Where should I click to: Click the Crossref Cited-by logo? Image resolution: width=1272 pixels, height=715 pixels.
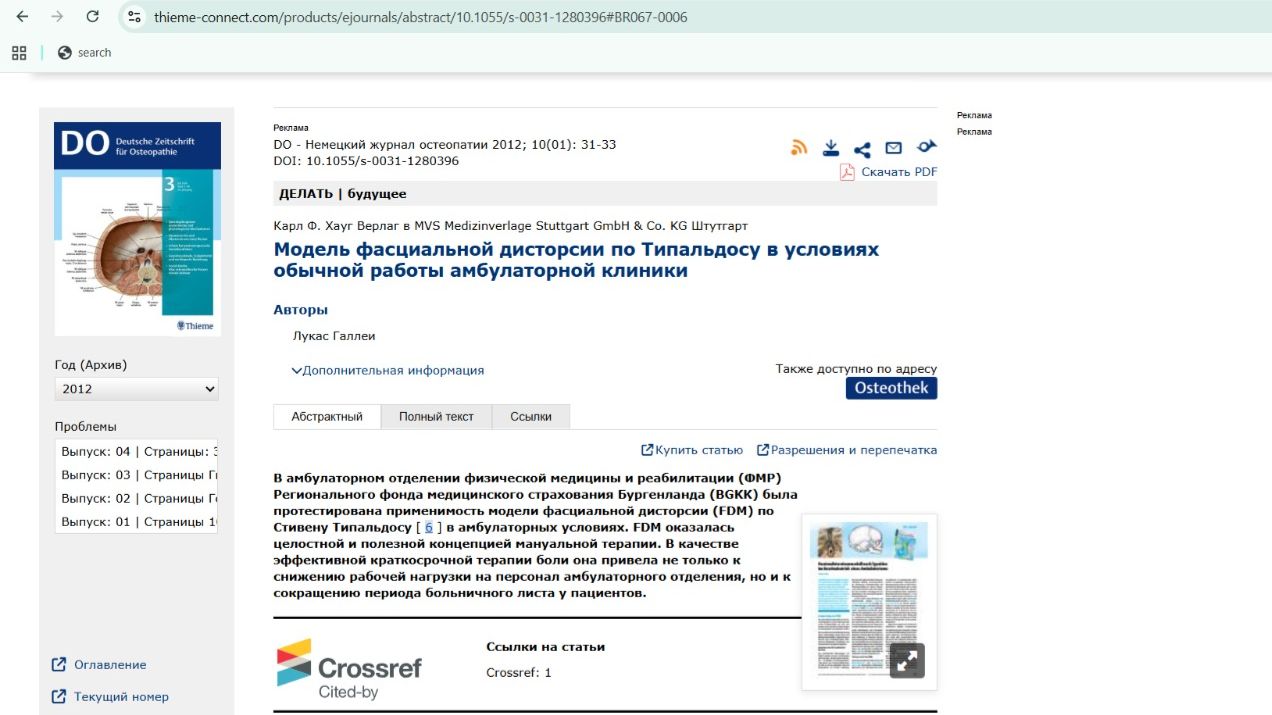[349, 668]
